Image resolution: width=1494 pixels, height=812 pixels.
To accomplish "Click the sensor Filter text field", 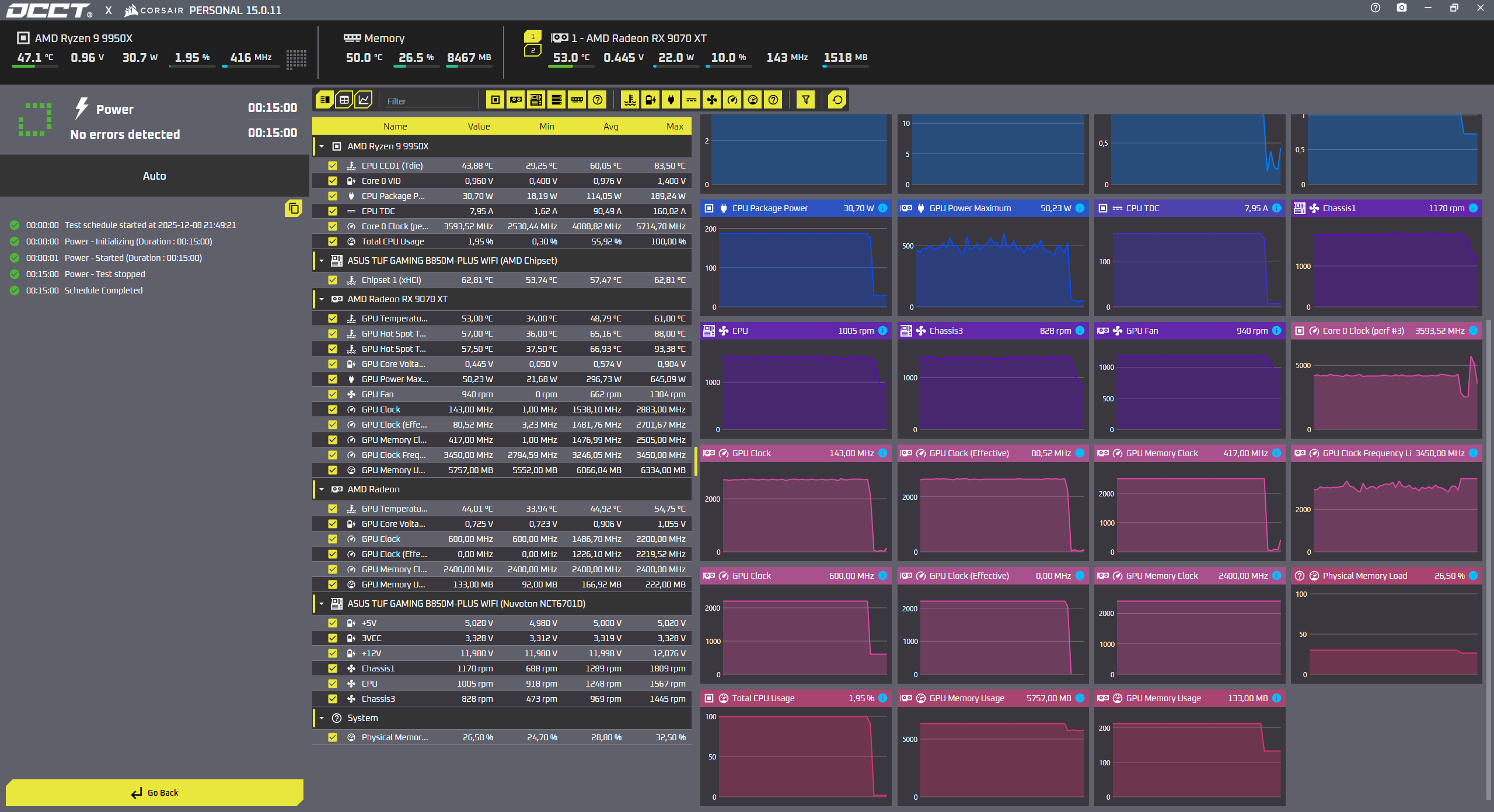I will click(429, 101).
